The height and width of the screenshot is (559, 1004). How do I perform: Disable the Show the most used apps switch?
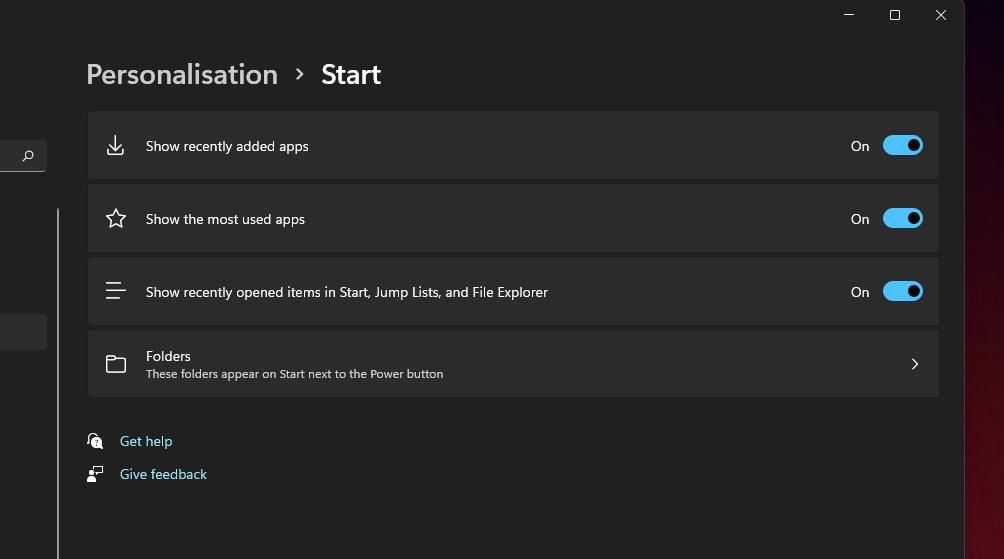coord(902,219)
